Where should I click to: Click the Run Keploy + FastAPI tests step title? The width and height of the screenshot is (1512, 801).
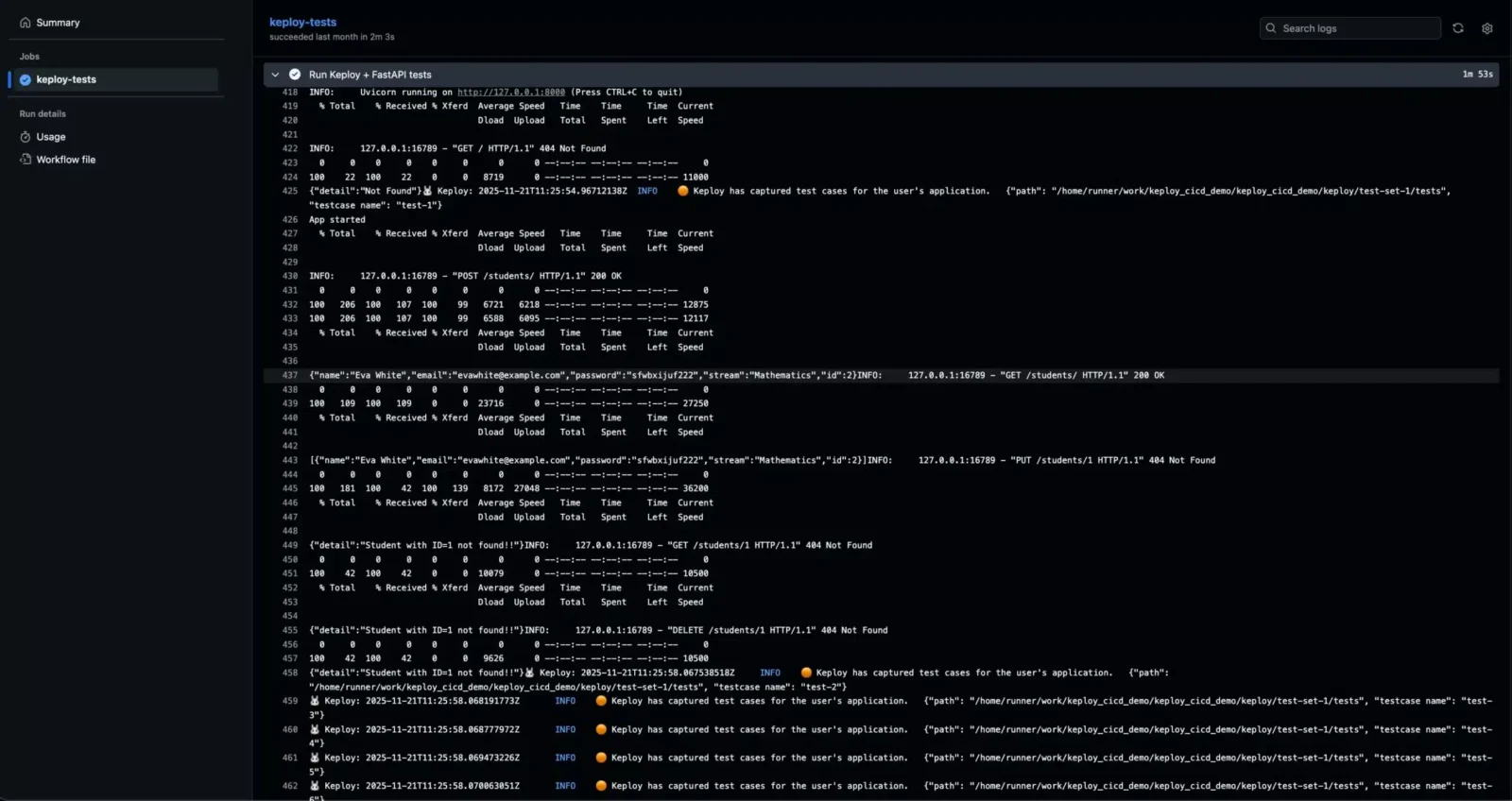(x=369, y=75)
